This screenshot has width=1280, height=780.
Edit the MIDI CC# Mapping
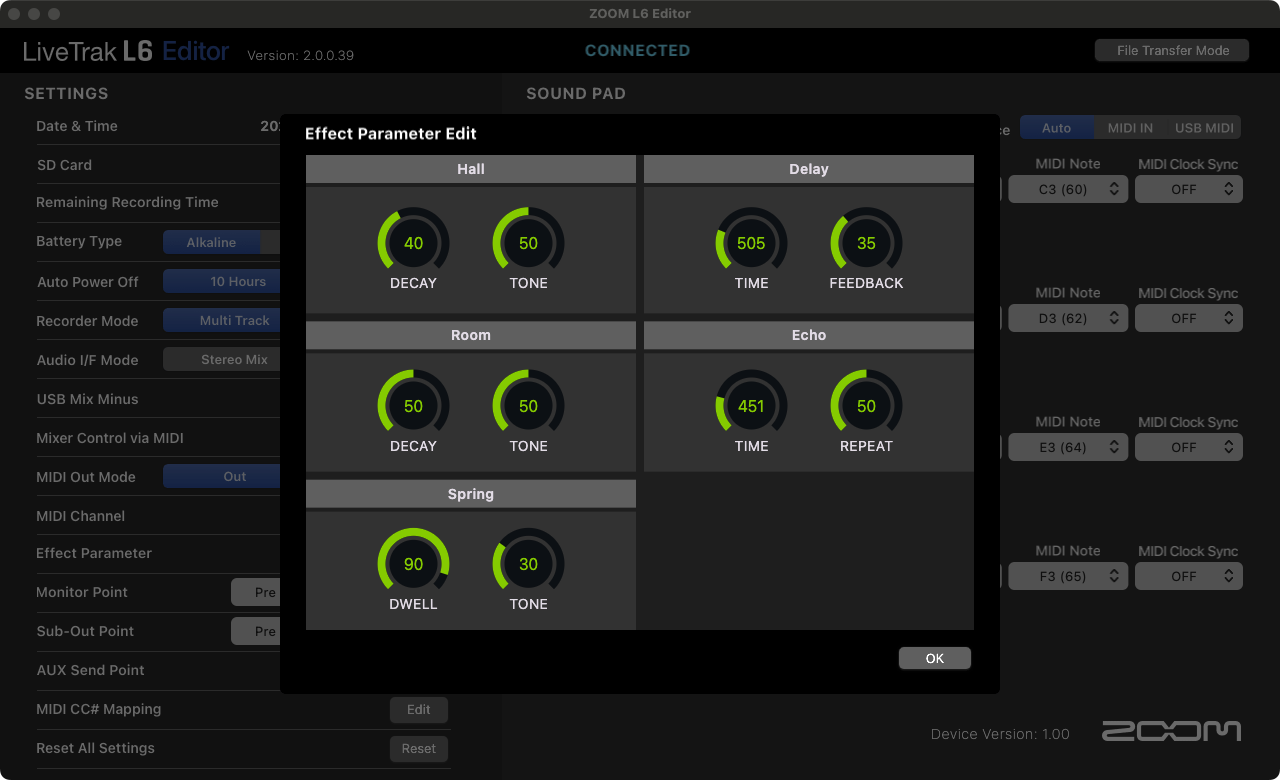click(x=418, y=710)
